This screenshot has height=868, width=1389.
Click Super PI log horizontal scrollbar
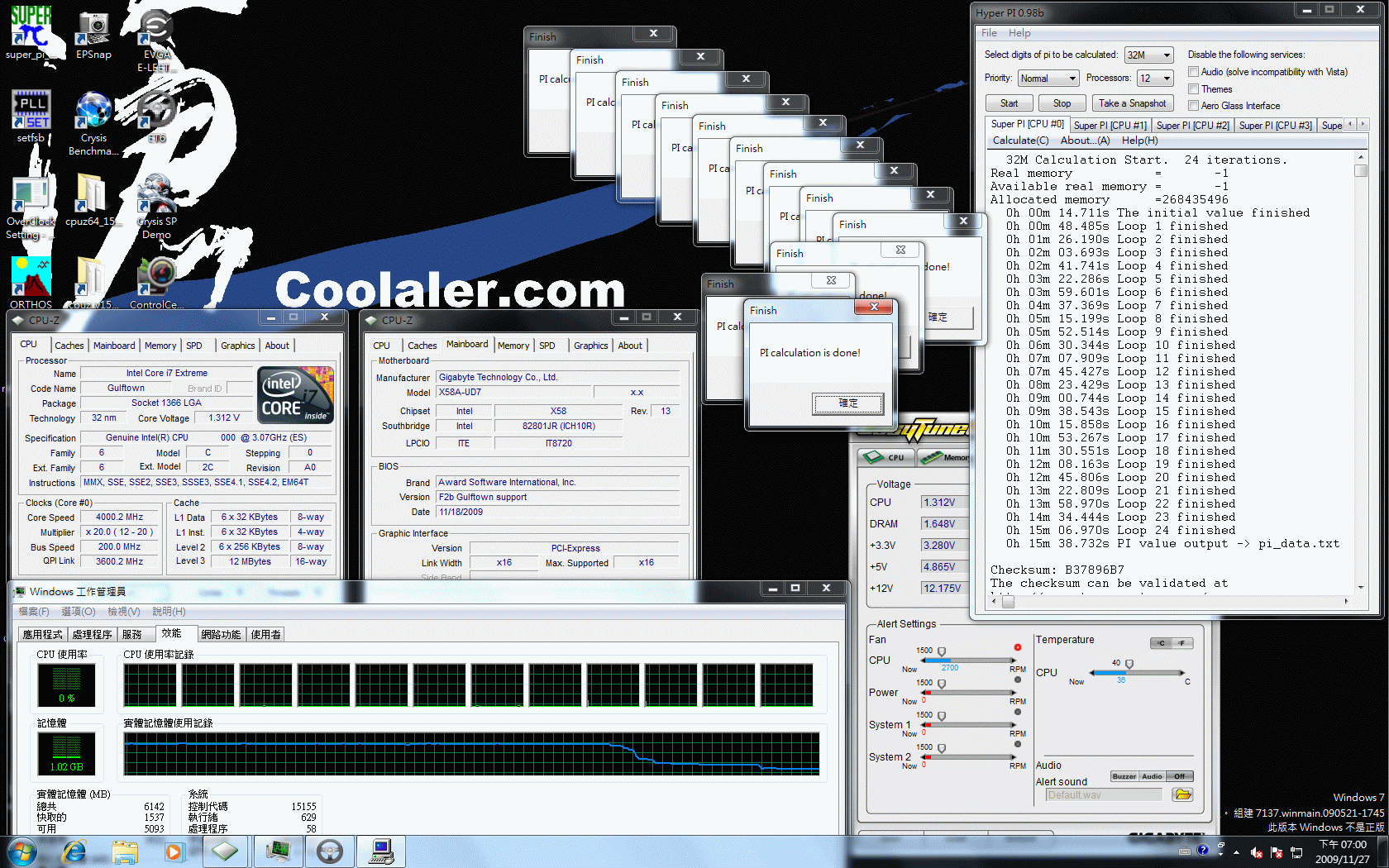point(1171,602)
